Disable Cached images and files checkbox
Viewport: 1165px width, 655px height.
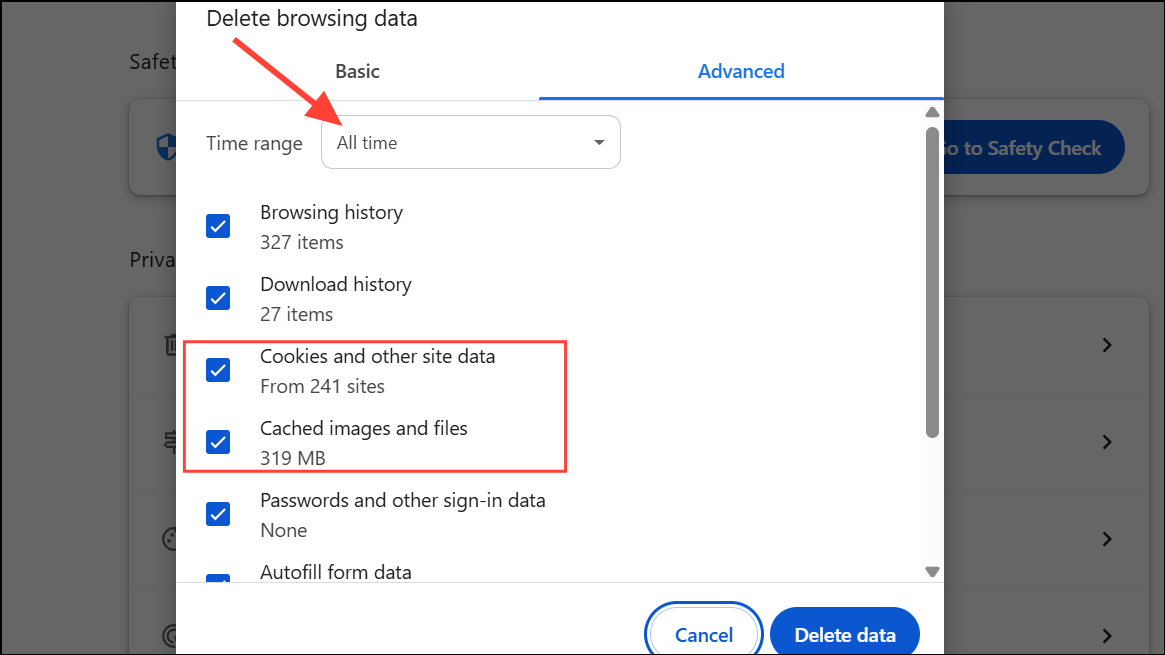[218, 442]
